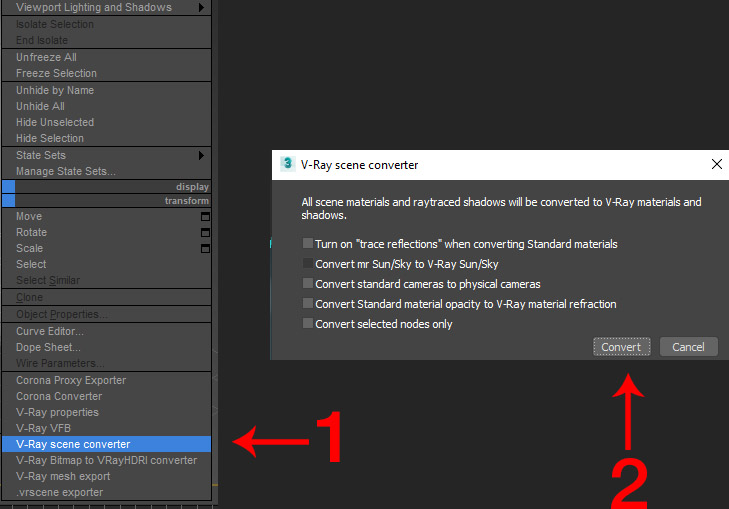729x509 pixels.
Task: Launch Corona Converter
Action: 106,396
